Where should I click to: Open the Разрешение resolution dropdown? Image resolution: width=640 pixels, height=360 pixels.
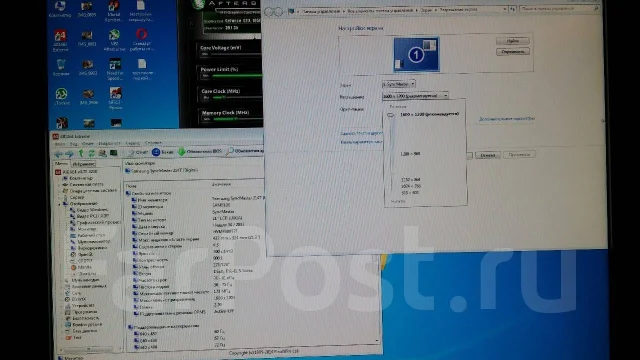415,96
